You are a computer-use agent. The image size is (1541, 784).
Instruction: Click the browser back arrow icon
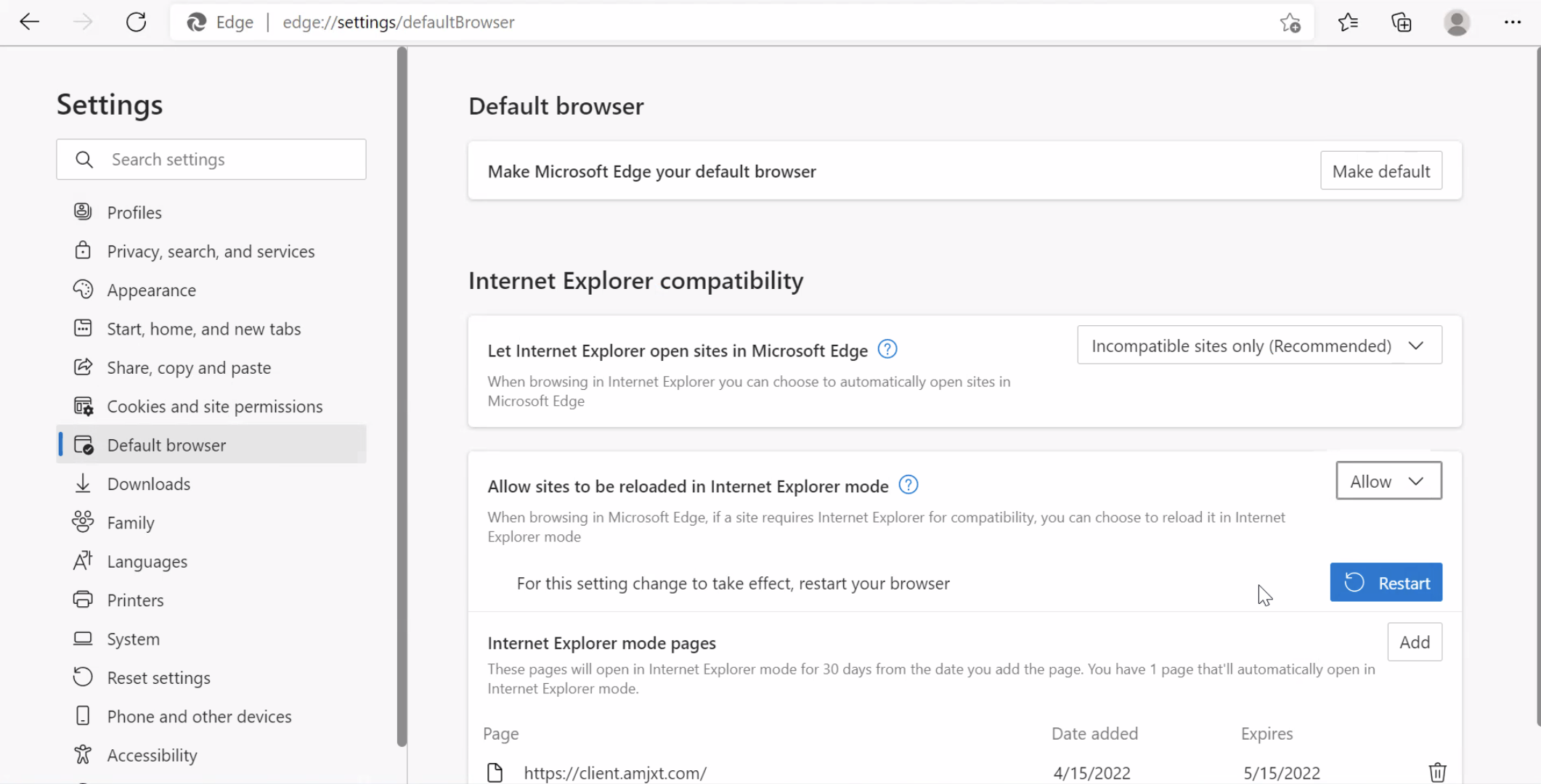coord(29,22)
